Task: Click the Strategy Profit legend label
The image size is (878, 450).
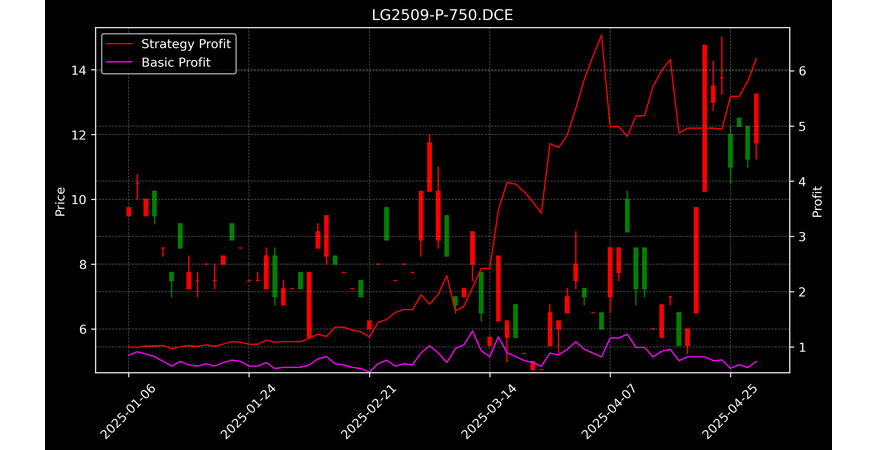Action: pos(186,44)
